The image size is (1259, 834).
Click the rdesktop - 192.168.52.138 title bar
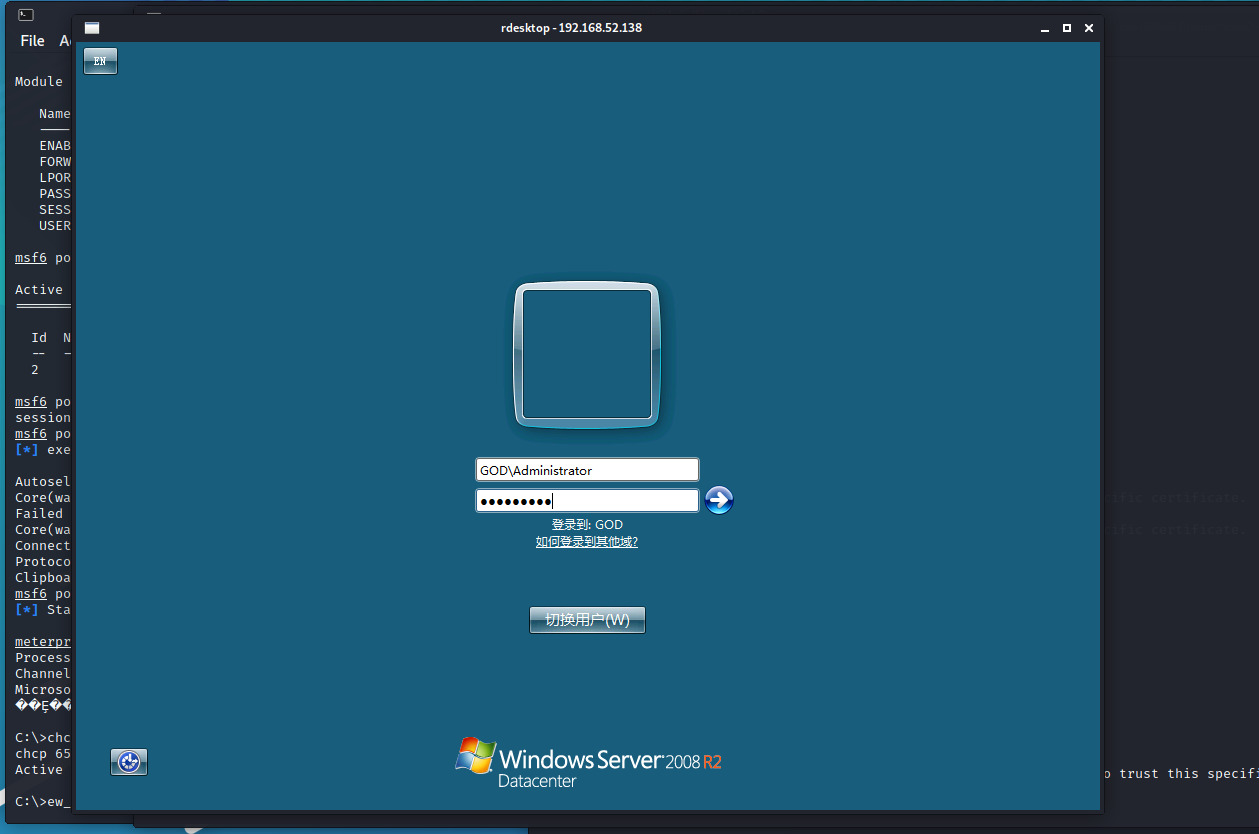click(571, 28)
